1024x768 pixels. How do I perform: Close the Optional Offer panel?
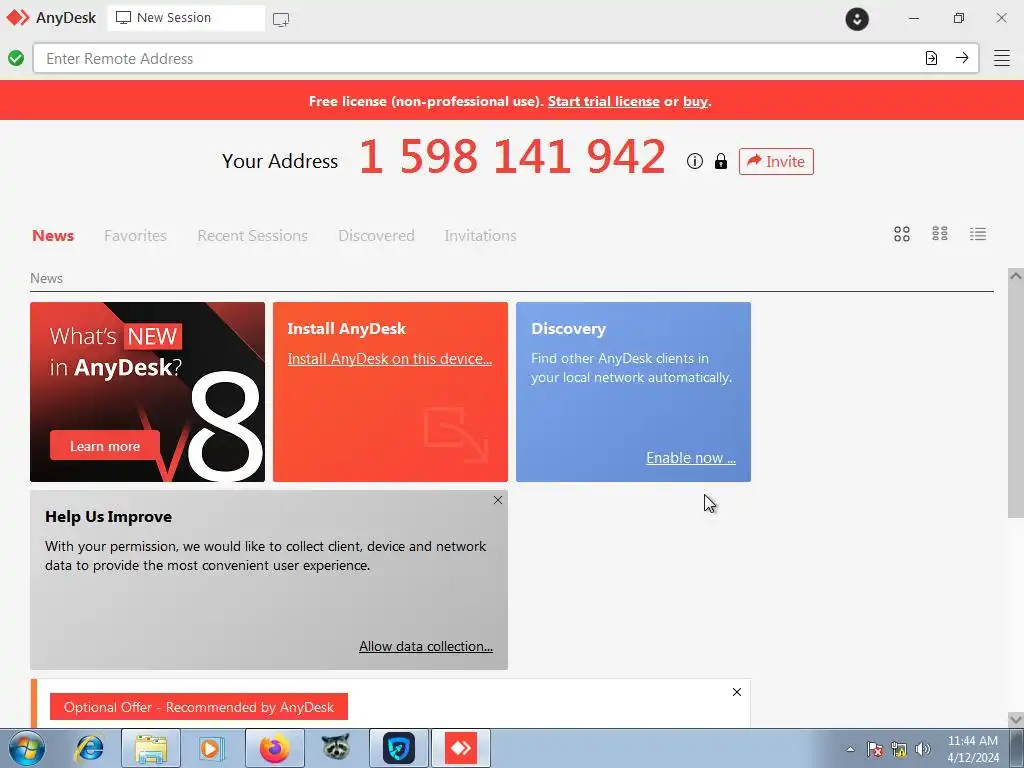coord(737,692)
